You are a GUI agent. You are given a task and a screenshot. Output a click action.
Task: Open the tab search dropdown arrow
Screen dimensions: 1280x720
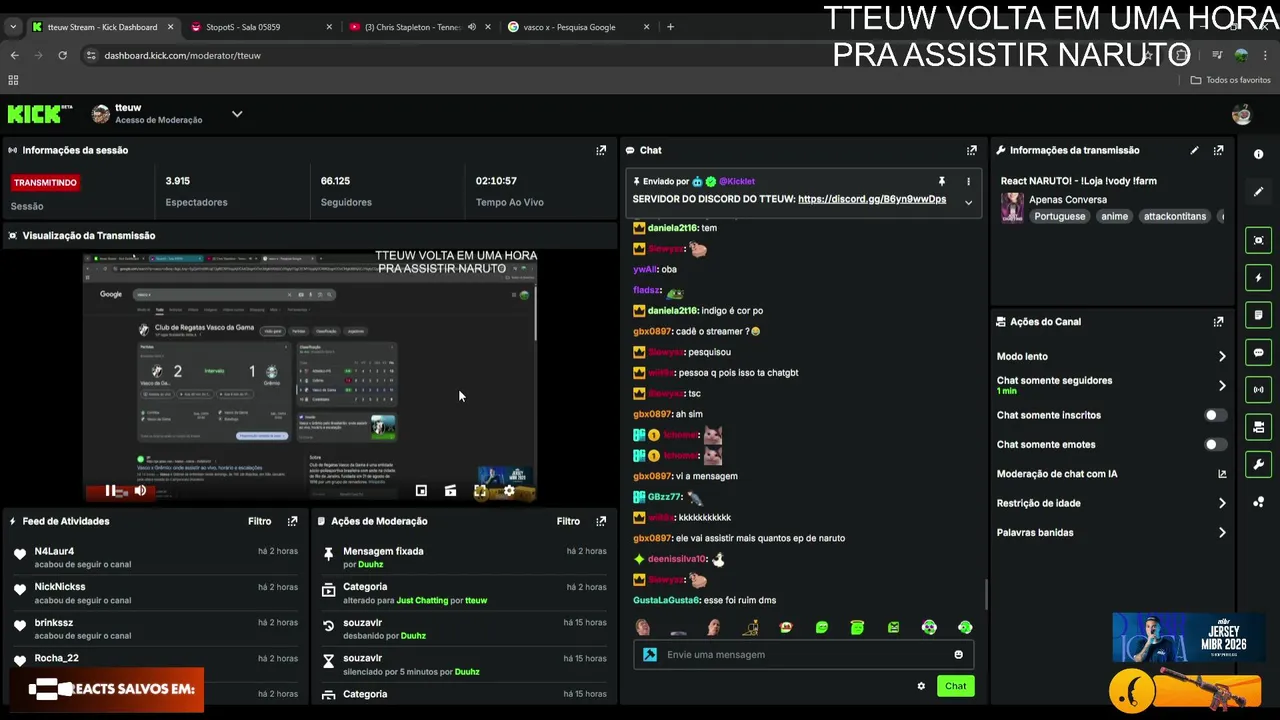click(13, 27)
